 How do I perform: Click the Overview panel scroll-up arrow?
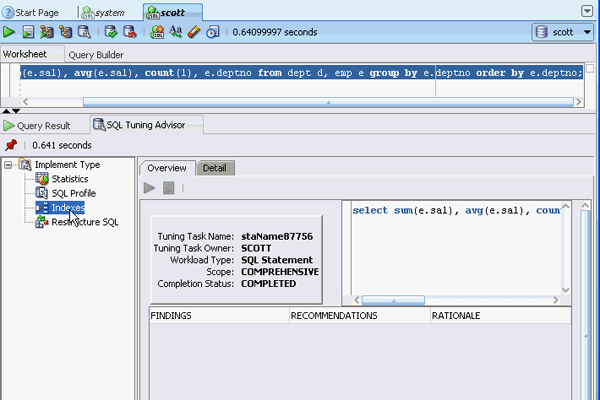pos(585,206)
